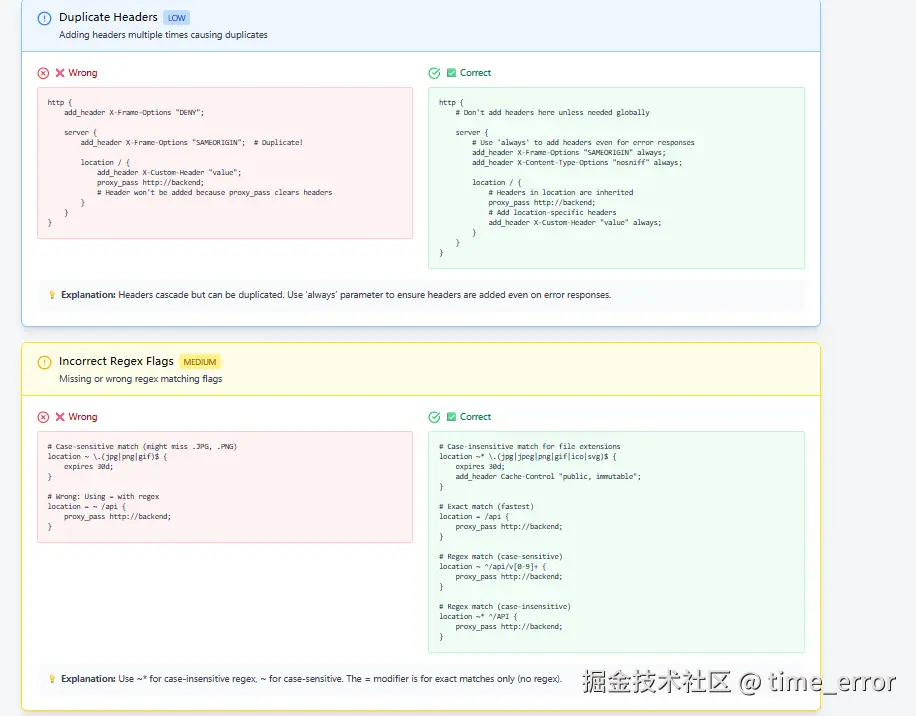This screenshot has height=716, width=916.
Task: Click the line location = /api { in Correct block
Action: coord(474,516)
